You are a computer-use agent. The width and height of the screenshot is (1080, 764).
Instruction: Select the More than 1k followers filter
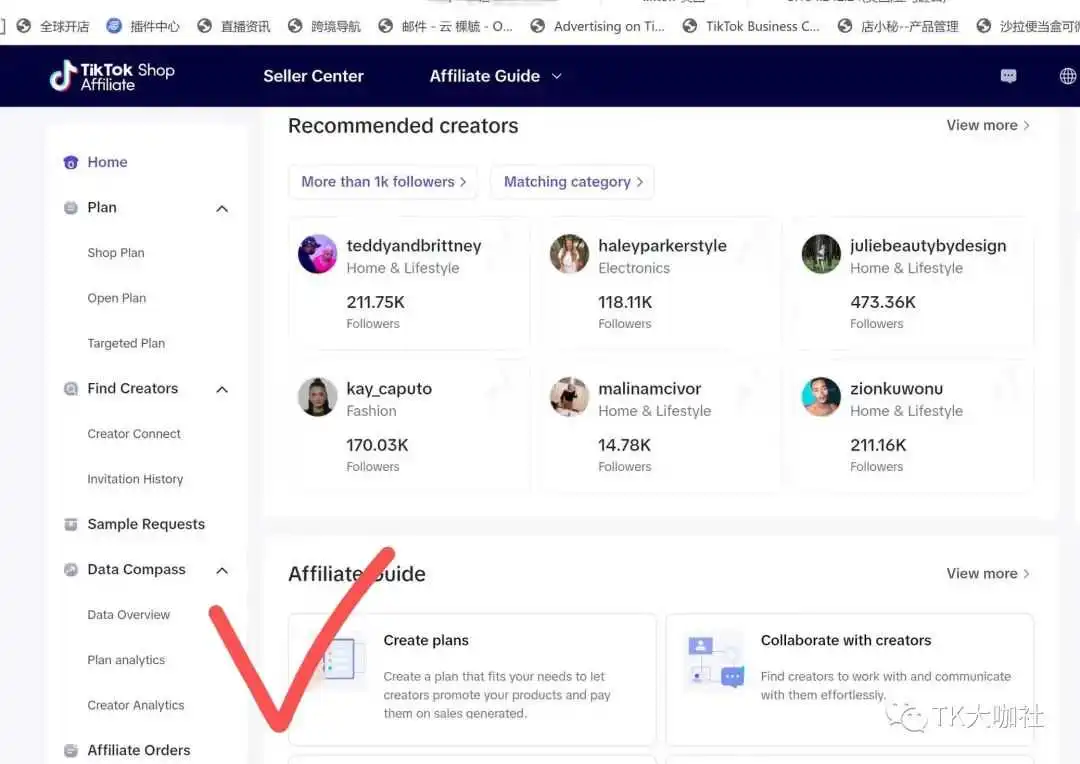tap(384, 182)
